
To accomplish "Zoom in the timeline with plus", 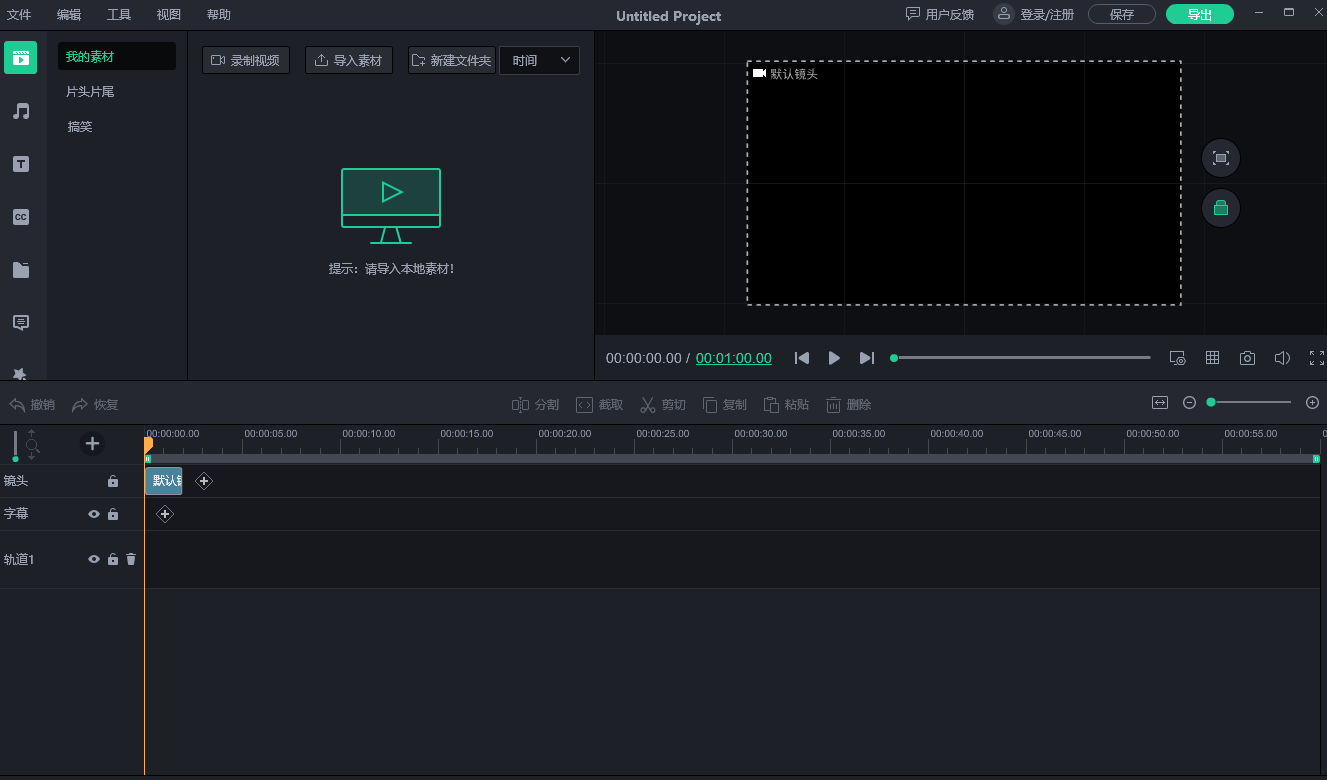I will click(1313, 402).
